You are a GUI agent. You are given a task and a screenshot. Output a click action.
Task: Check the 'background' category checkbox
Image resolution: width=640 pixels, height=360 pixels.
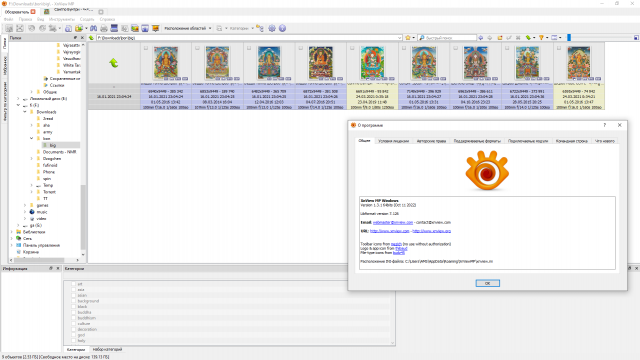pyautogui.click(x=74, y=301)
